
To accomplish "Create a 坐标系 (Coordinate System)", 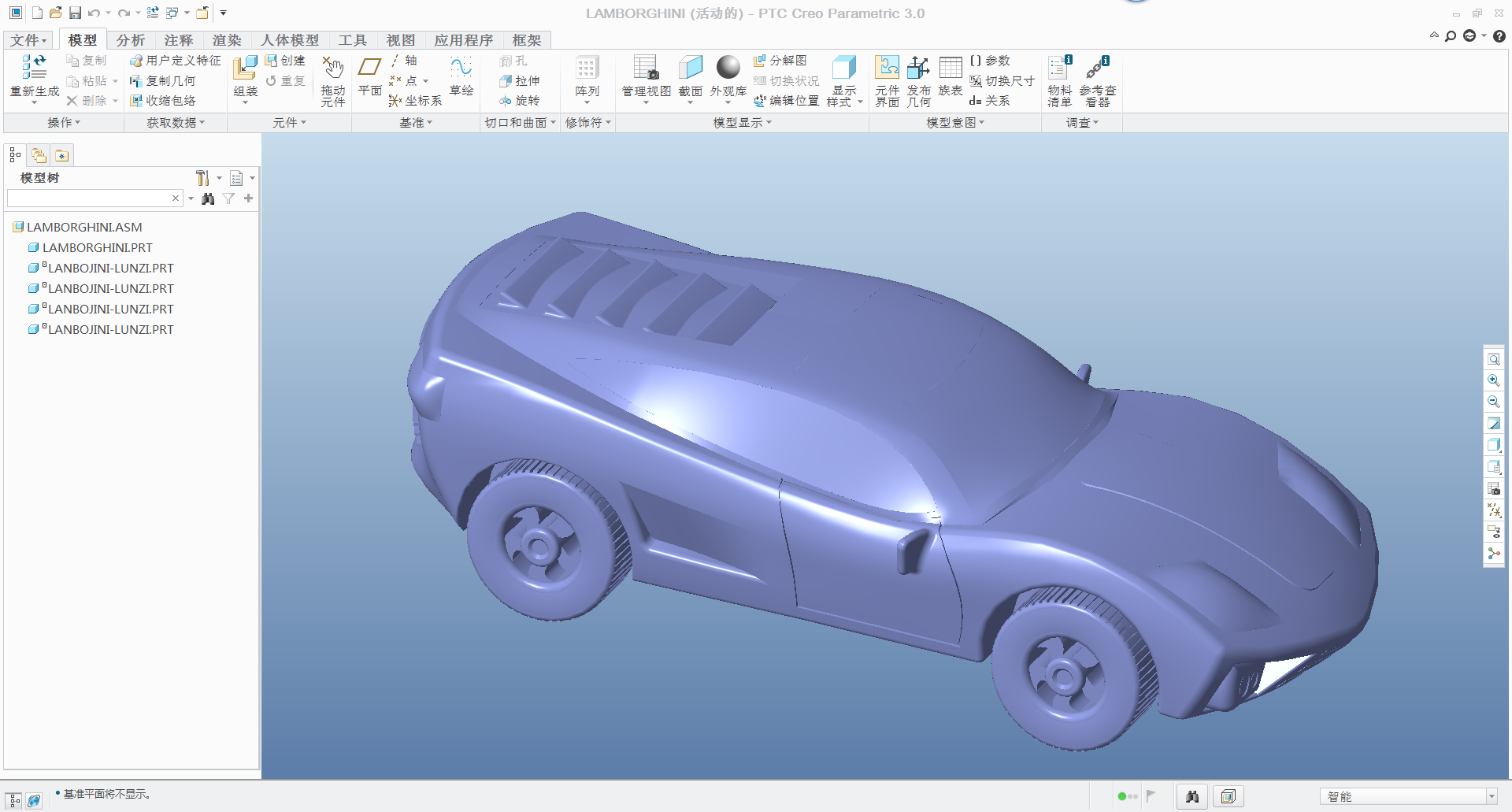I will coord(416,101).
